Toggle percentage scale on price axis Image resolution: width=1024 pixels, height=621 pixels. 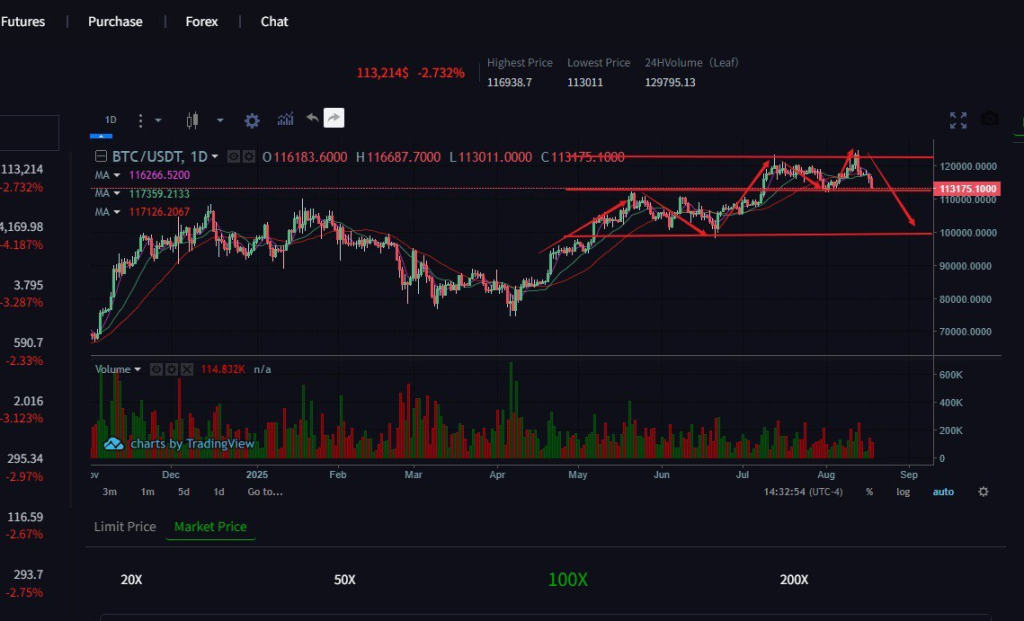coord(869,492)
